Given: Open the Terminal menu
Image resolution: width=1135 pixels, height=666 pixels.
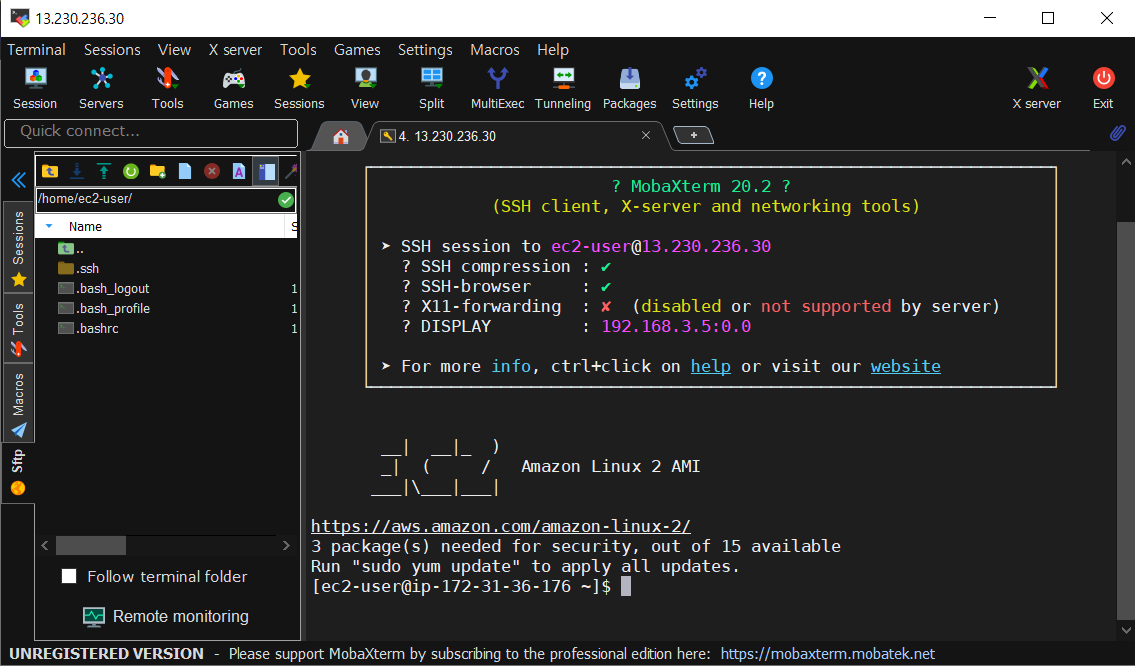Looking at the screenshot, I should pos(36,50).
